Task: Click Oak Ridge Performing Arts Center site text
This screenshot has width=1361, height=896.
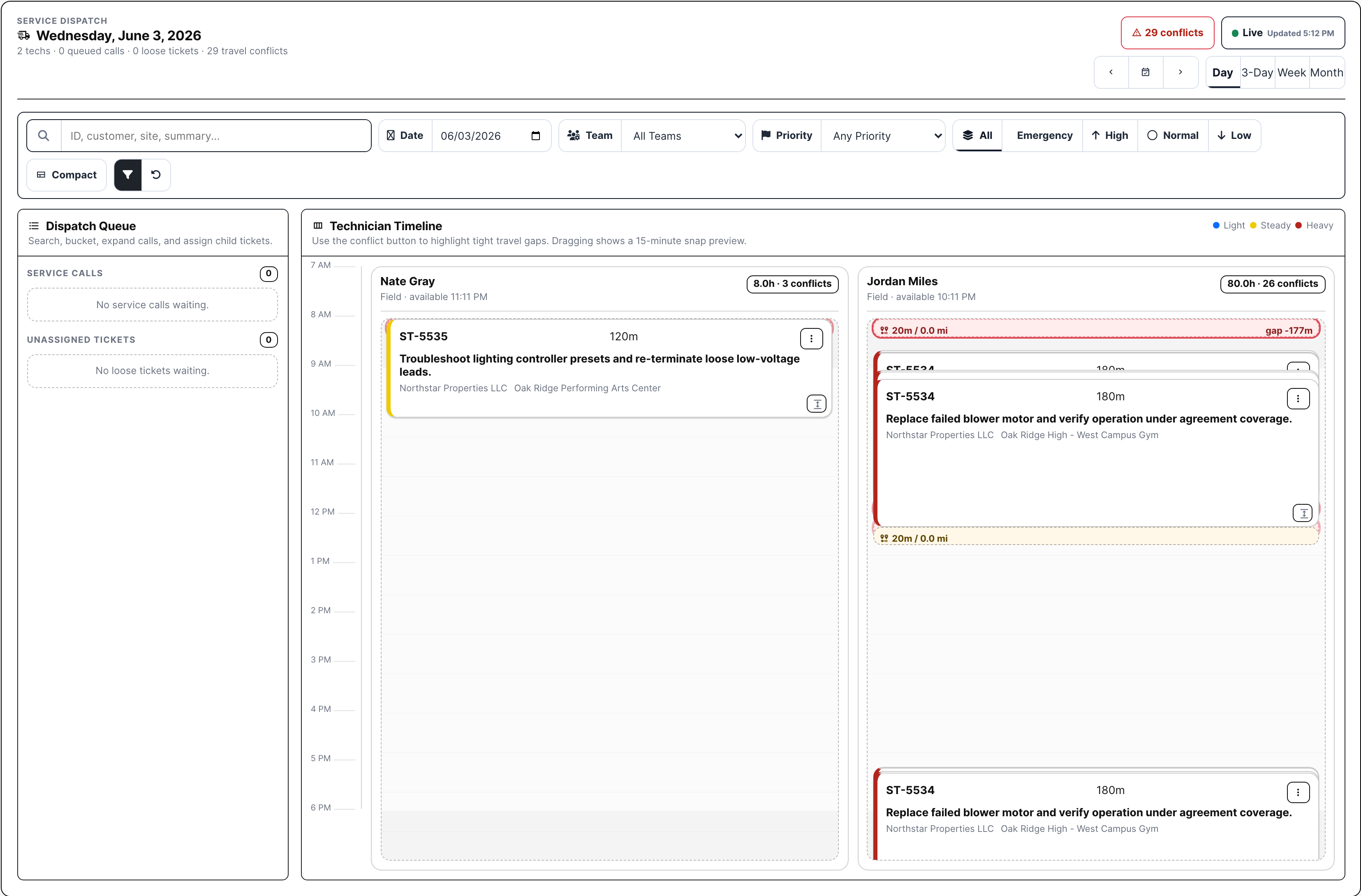Action: (x=587, y=388)
